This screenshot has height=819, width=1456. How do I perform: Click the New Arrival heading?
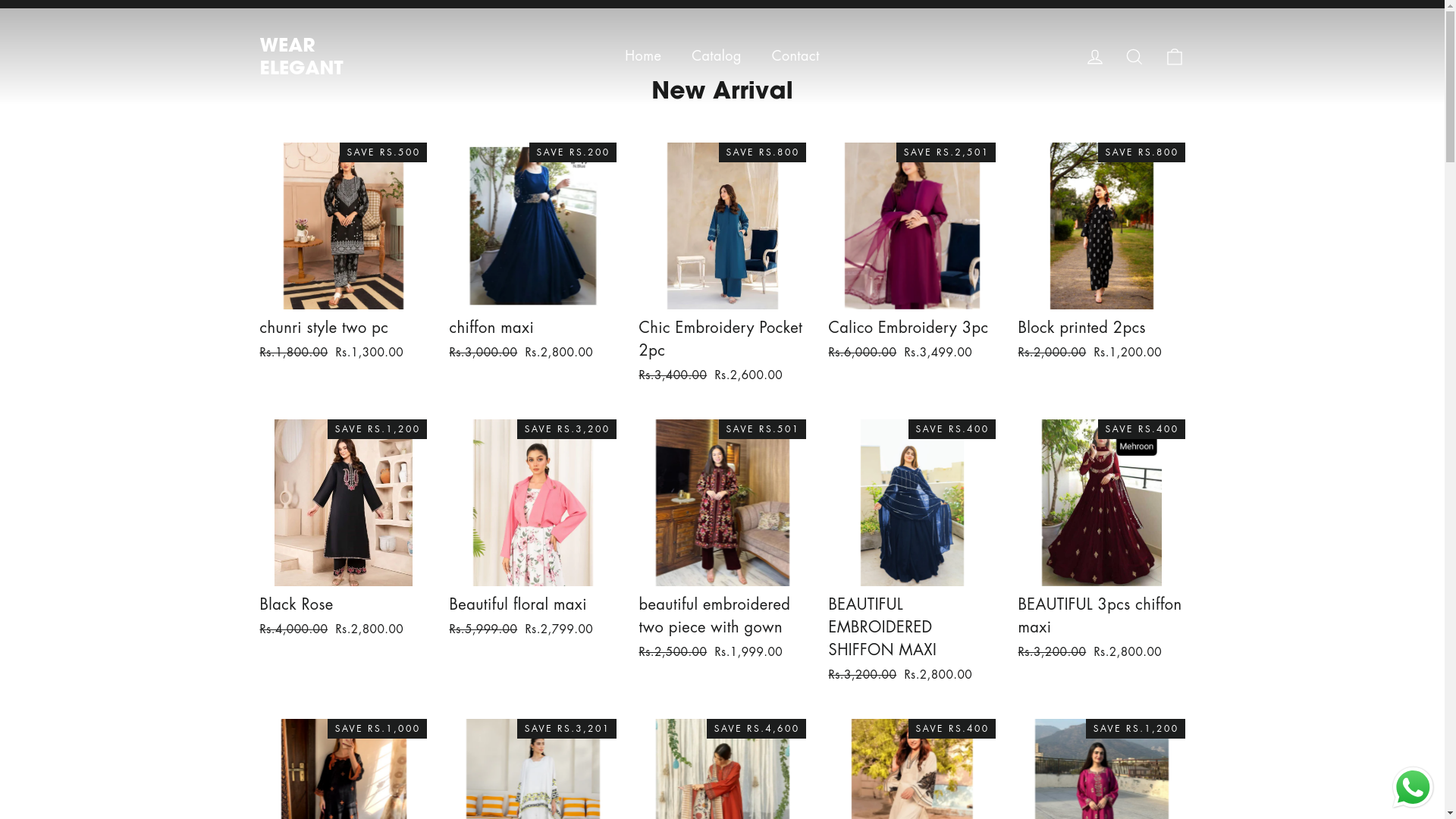coord(722,90)
